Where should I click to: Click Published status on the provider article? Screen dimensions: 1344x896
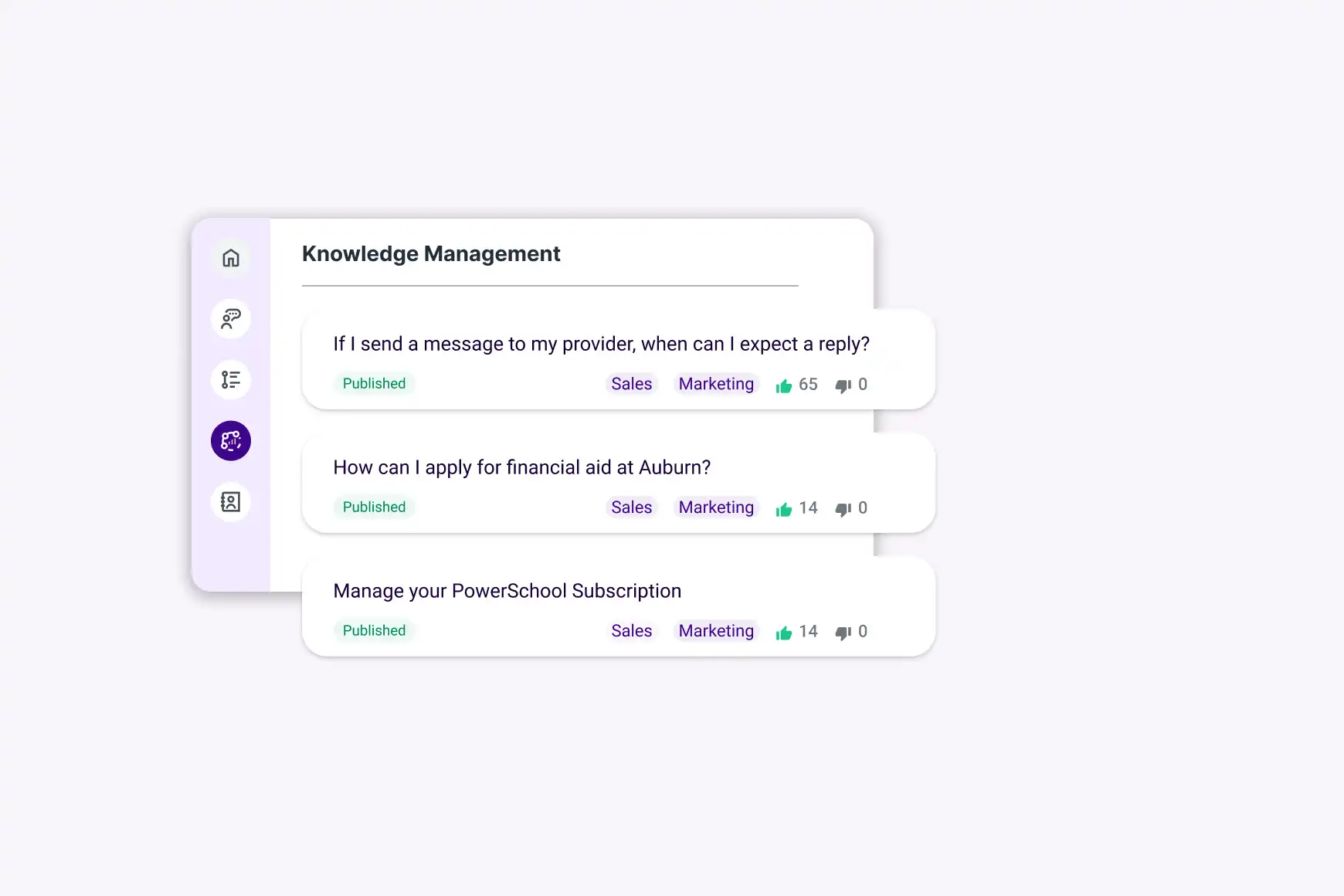tap(374, 384)
